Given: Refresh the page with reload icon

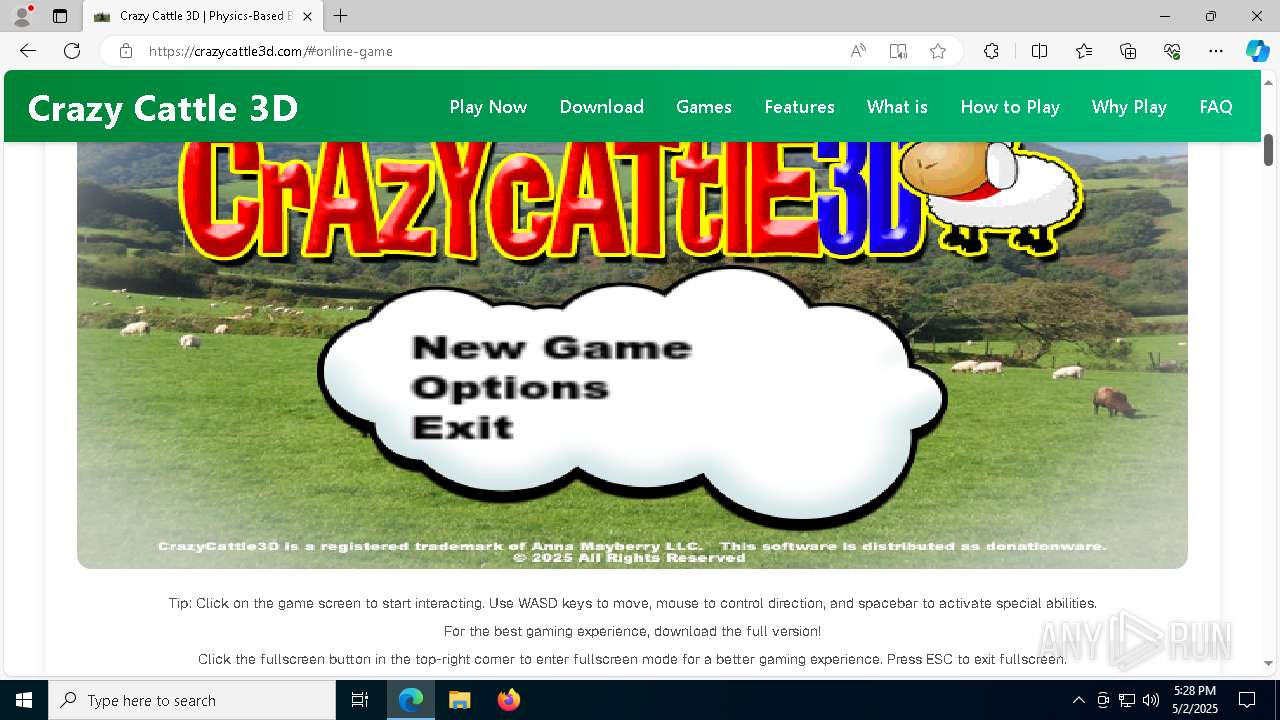Looking at the screenshot, I should pos(72,51).
